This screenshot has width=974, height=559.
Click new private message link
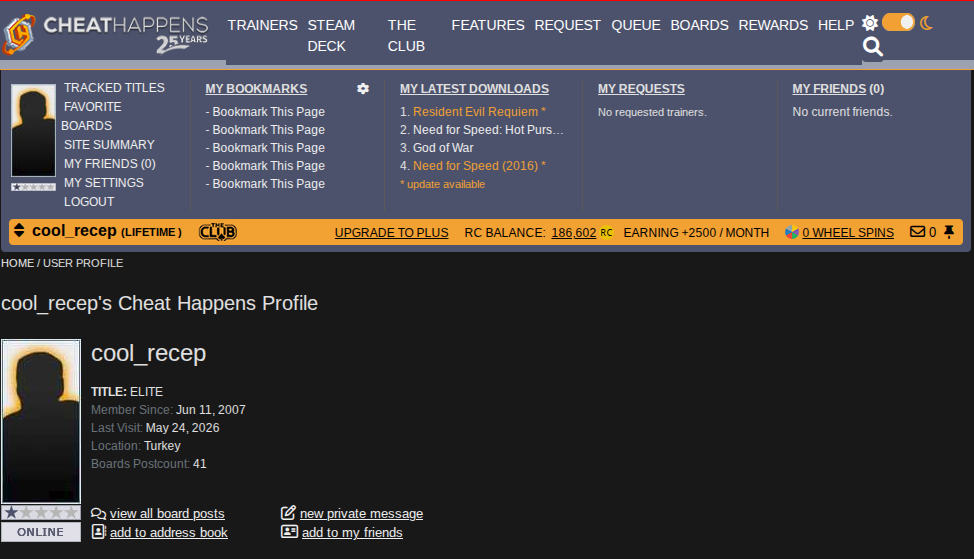(362, 514)
